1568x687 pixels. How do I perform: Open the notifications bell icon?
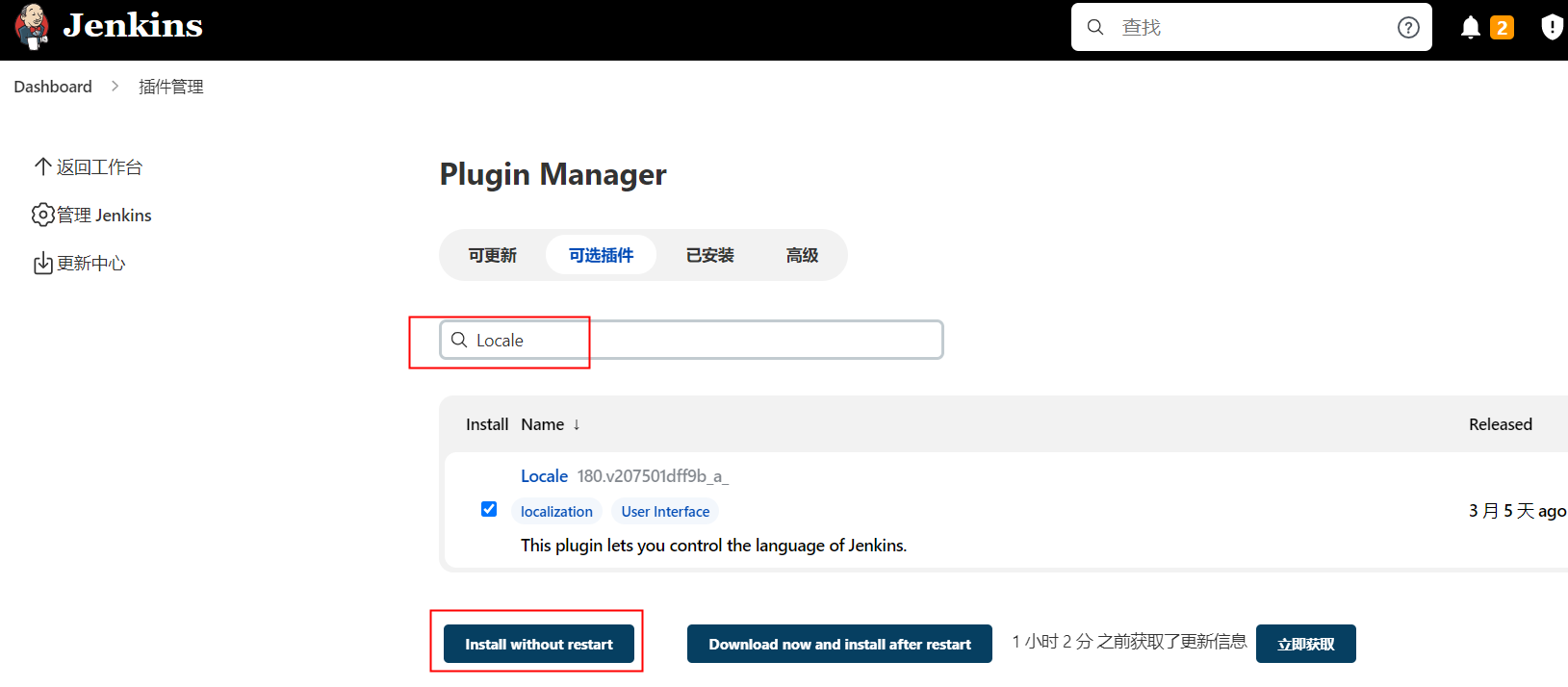point(1470,28)
